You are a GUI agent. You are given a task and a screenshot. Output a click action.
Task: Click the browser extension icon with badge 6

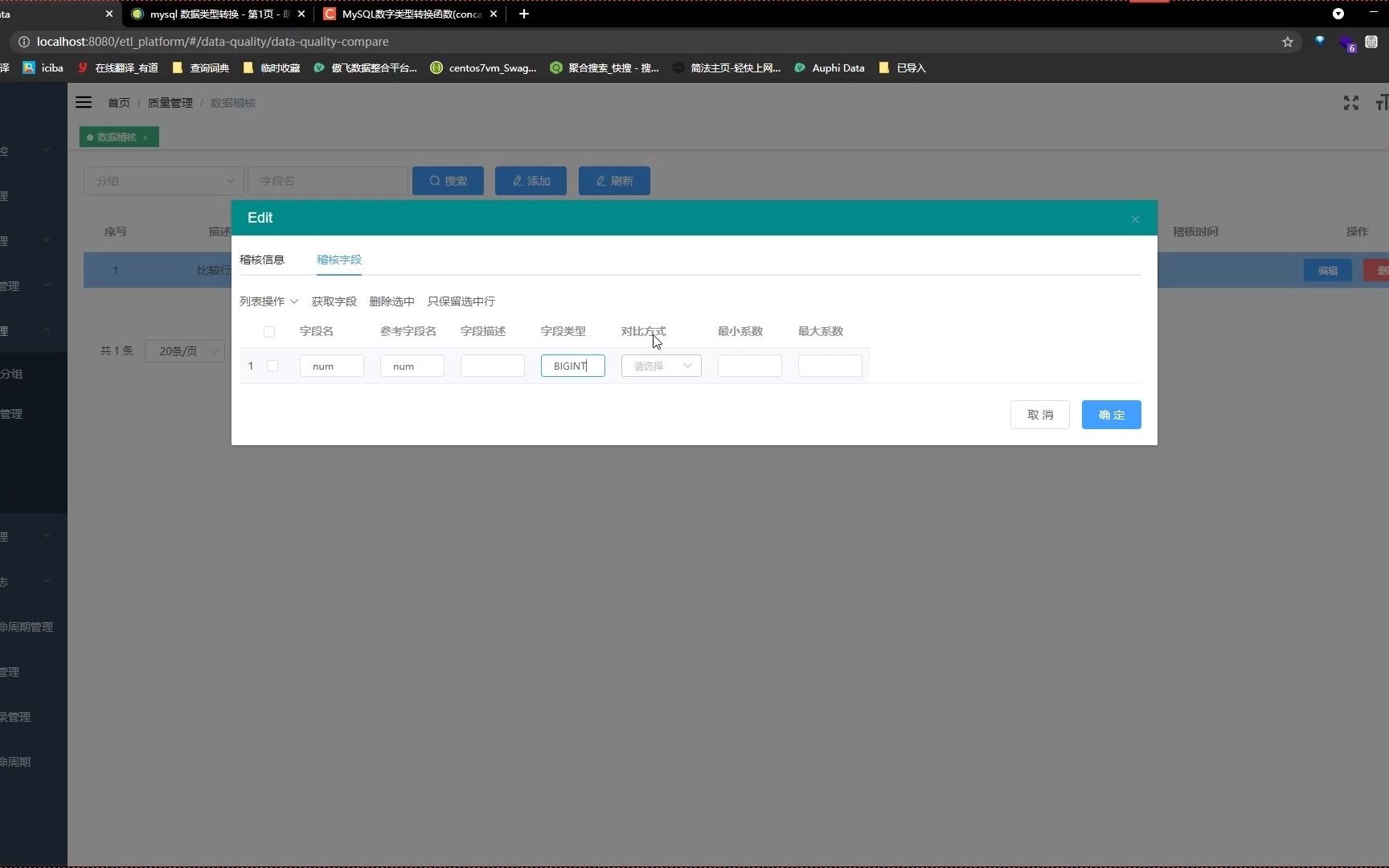[1347, 43]
